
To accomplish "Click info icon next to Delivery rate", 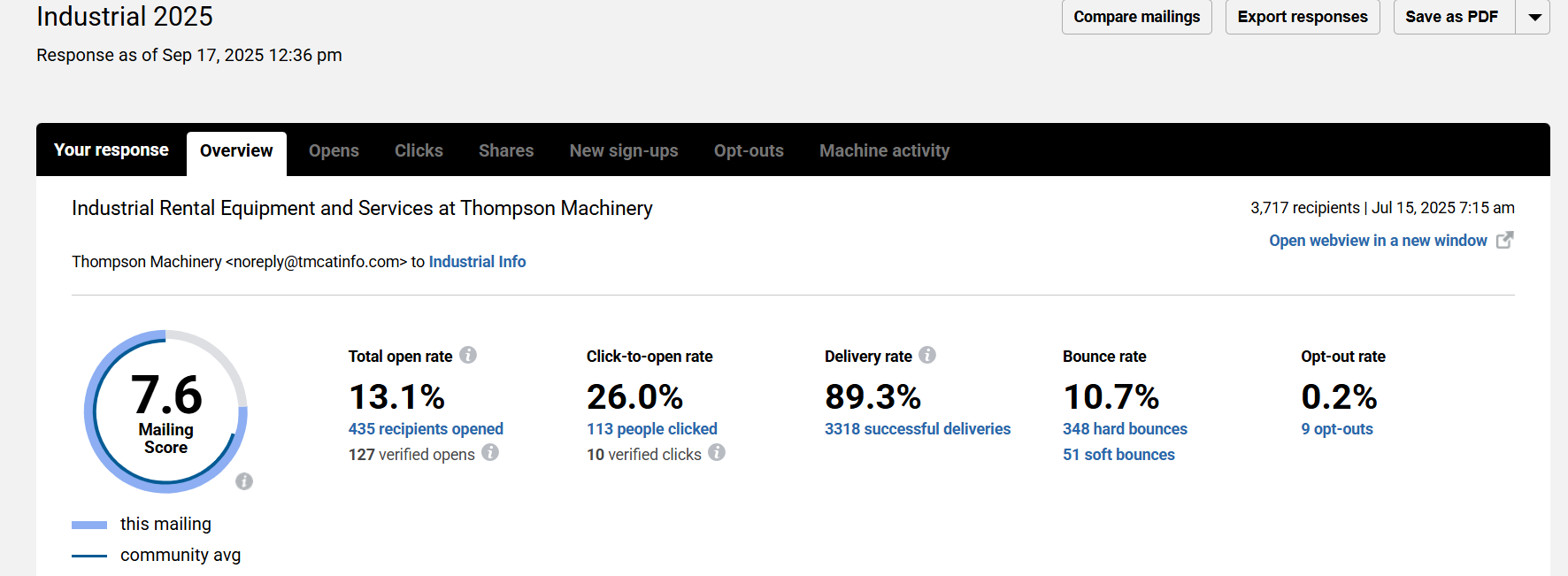I will point(927,355).
